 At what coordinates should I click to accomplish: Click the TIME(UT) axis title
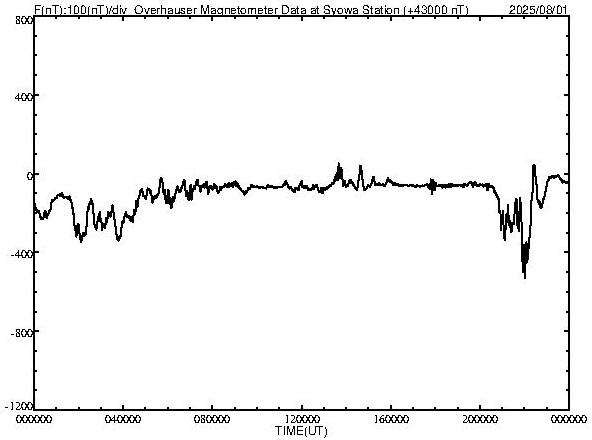[x=301, y=431]
